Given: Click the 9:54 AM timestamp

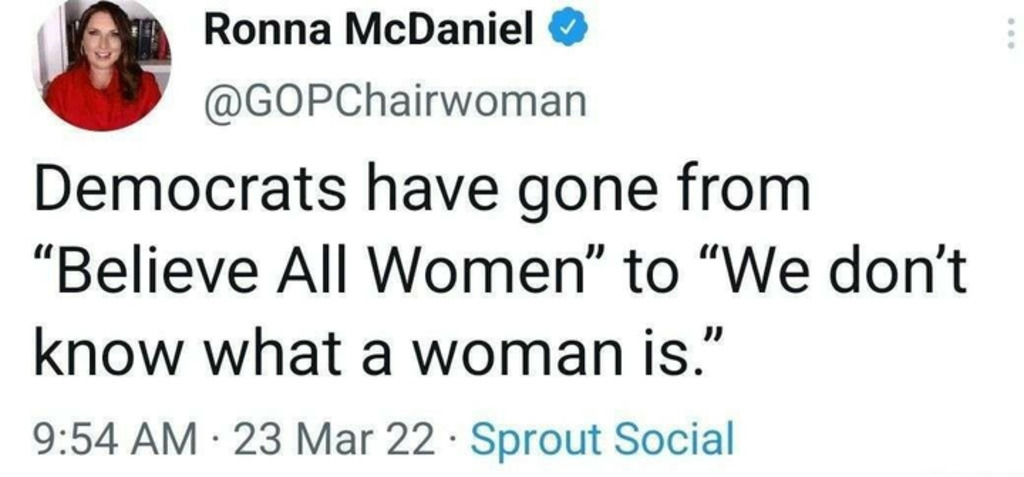Looking at the screenshot, I should [x=104, y=439].
